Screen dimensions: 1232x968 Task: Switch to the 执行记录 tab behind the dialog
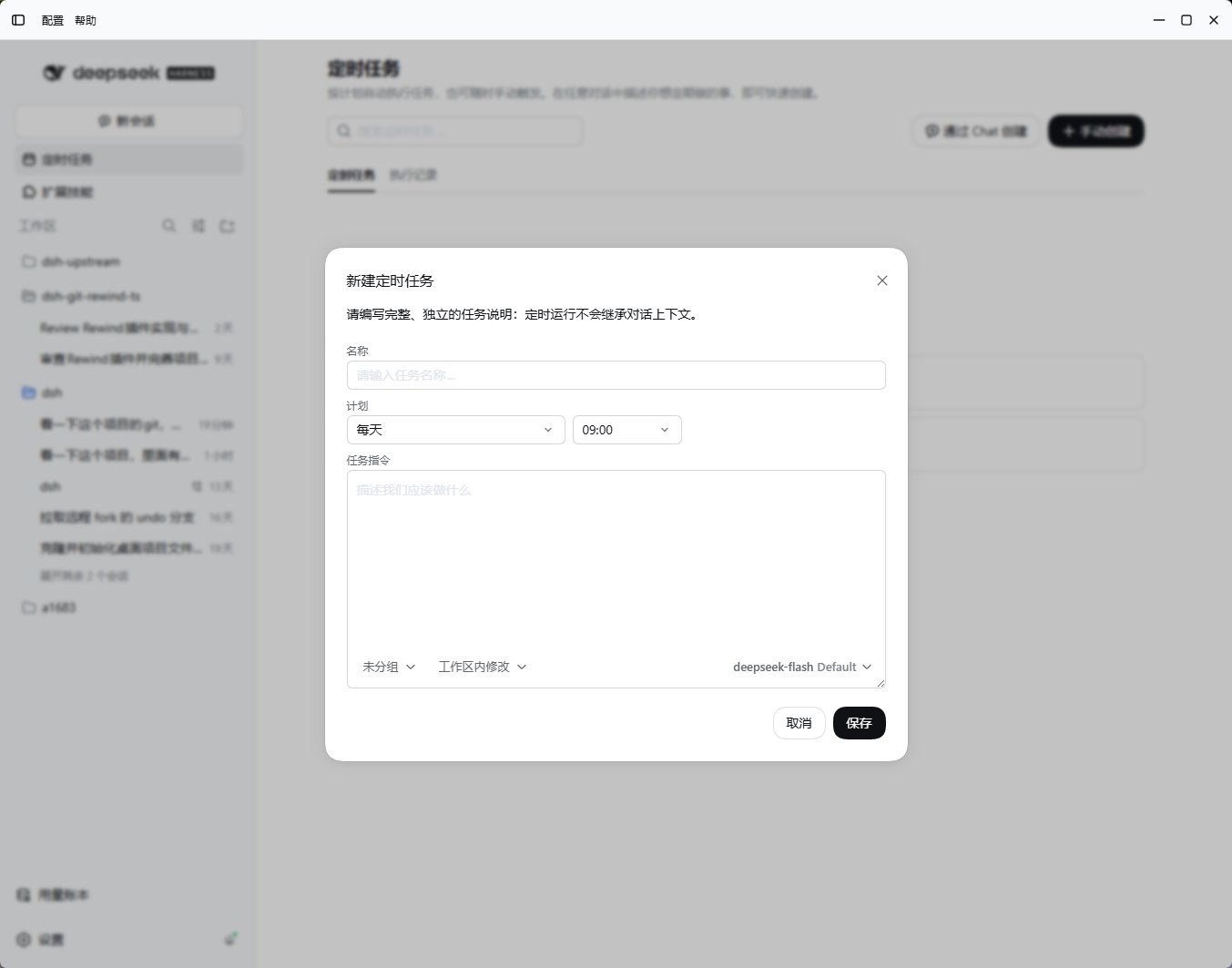tap(413, 175)
